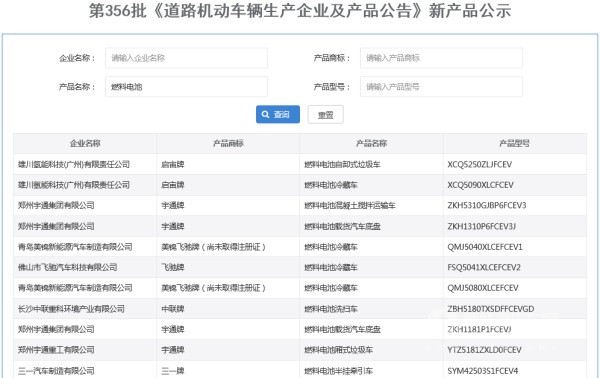Viewport: 600px width, 378px height.
Task: Click the 产品商标 column header
Action: coord(228,143)
